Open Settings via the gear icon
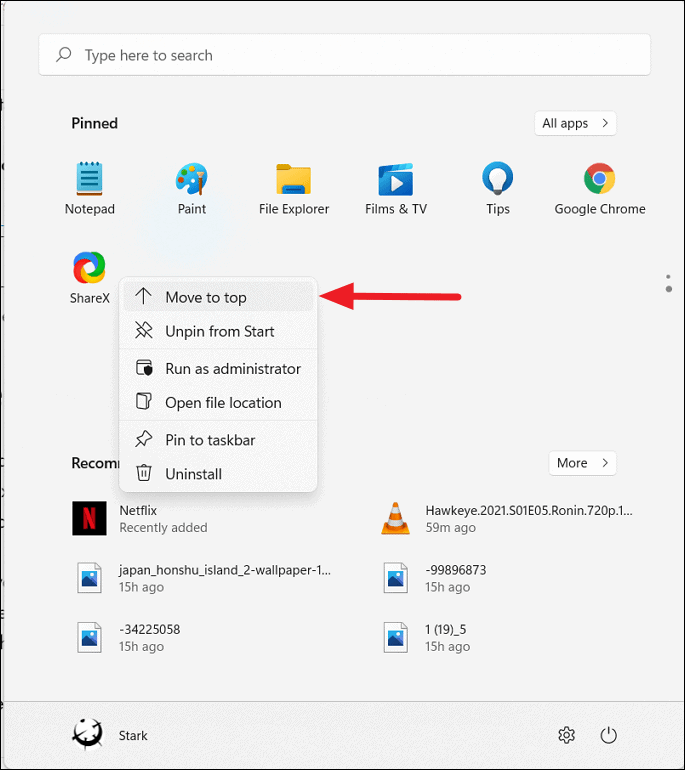 coord(567,735)
